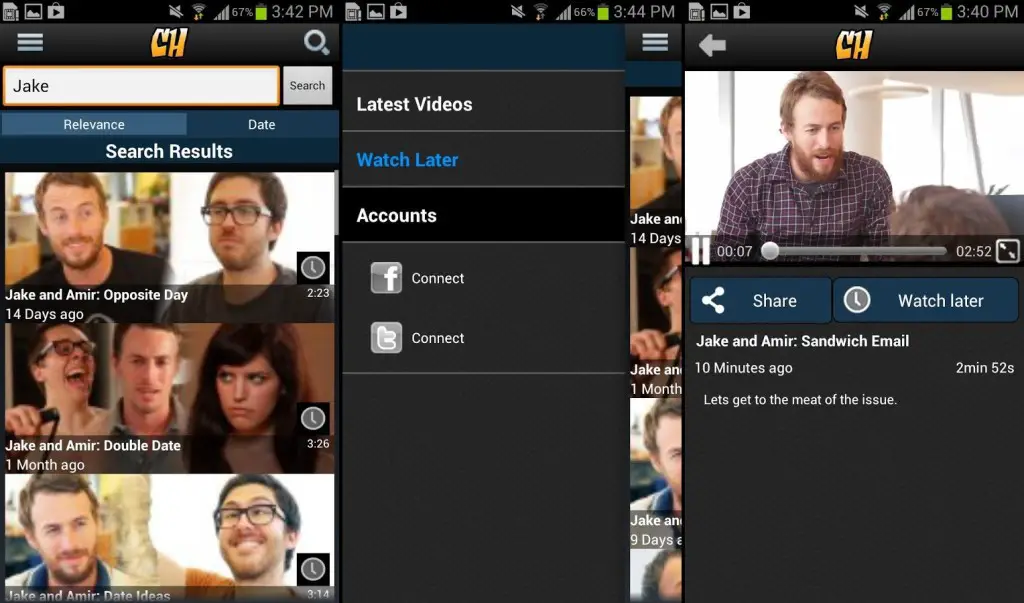Tap the back arrow on the video screen
The width and height of the screenshot is (1024, 603).
712,43
